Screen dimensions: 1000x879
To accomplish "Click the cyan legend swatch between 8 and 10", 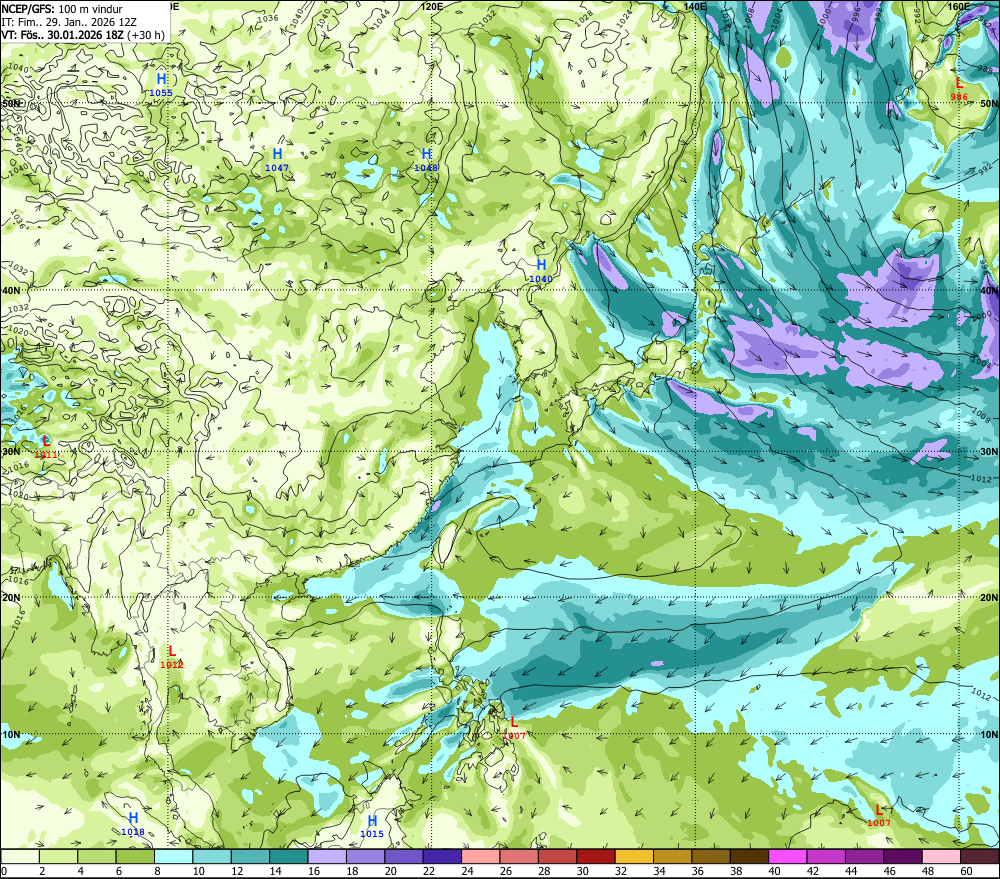I will point(173,856).
